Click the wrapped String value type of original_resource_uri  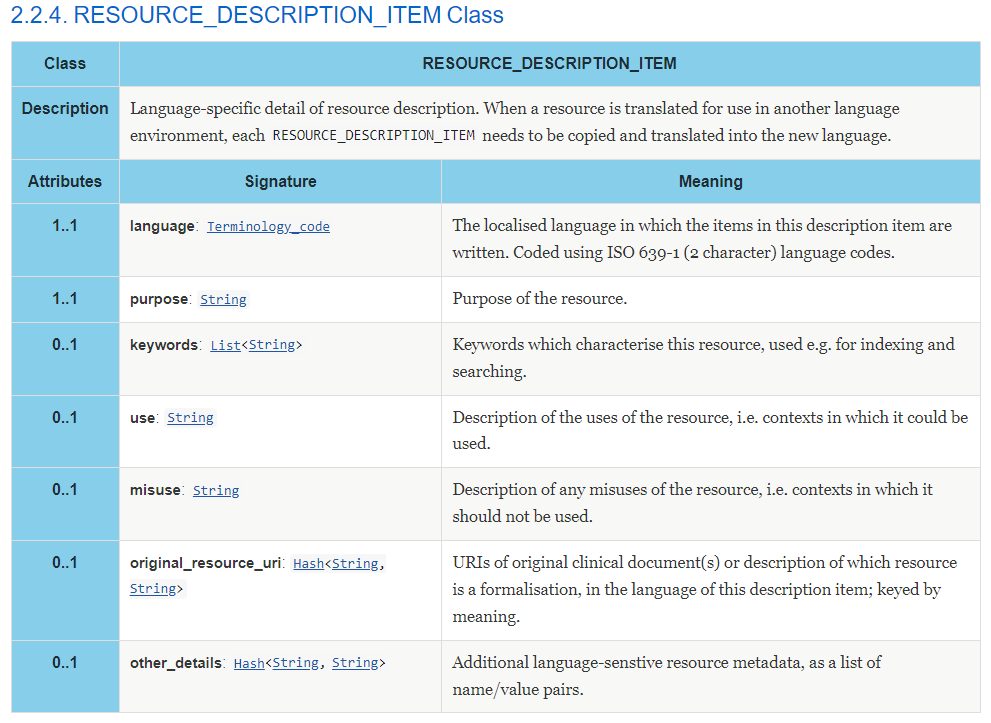point(153,589)
